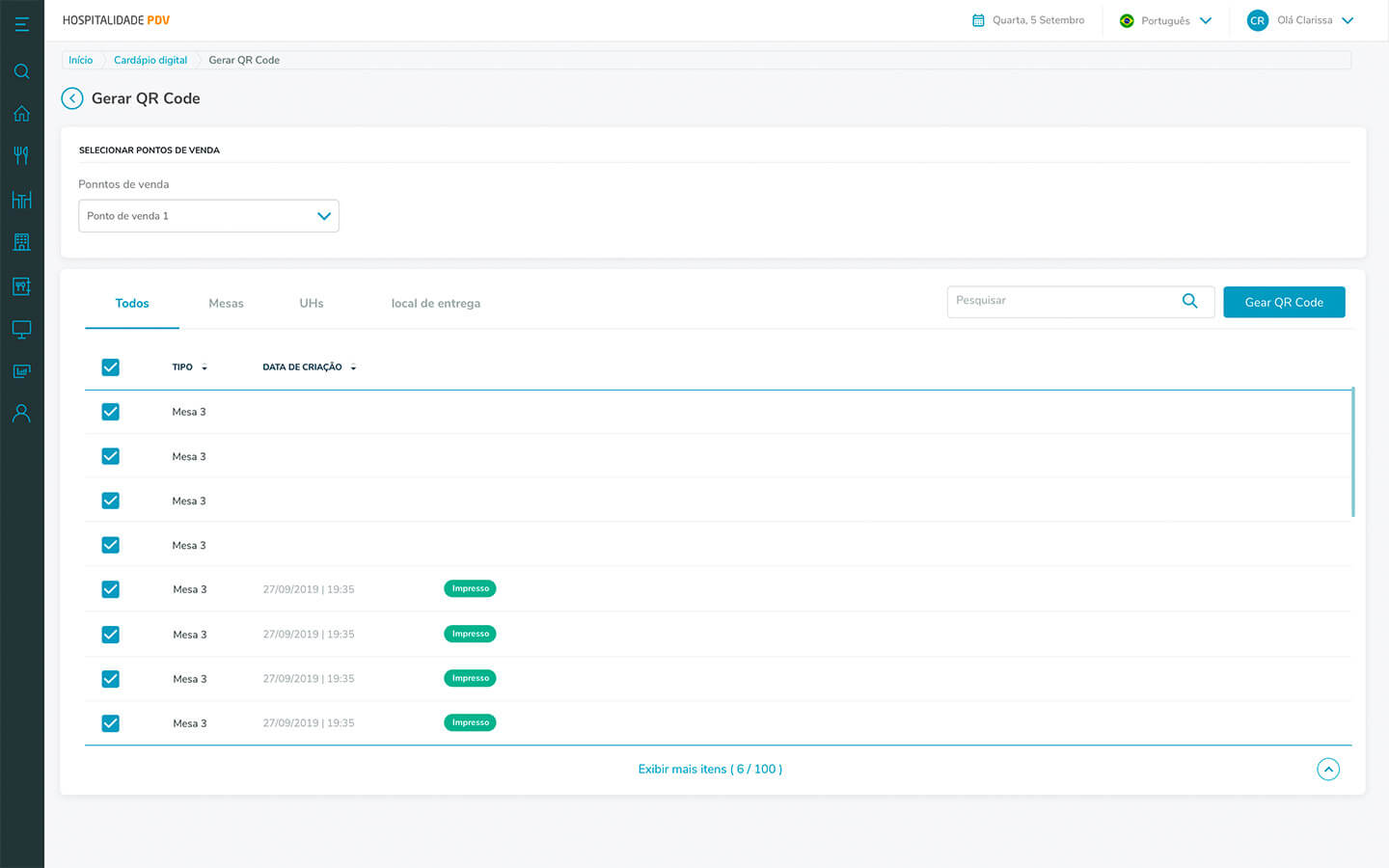
Task: Uncheck the last Mesa 3 row checkbox
Action: click(x=111, y=723)
